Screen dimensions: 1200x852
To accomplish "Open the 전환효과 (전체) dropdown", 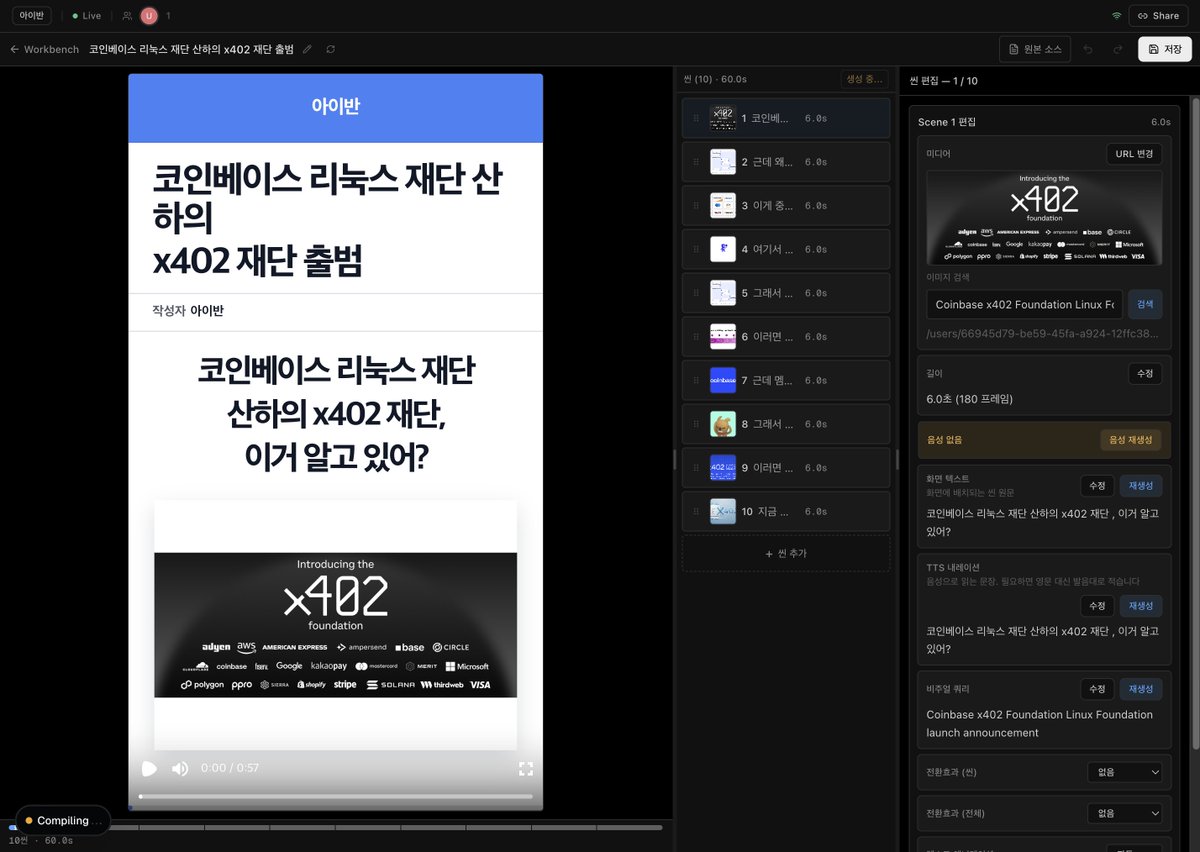I will coord(1125,813).
